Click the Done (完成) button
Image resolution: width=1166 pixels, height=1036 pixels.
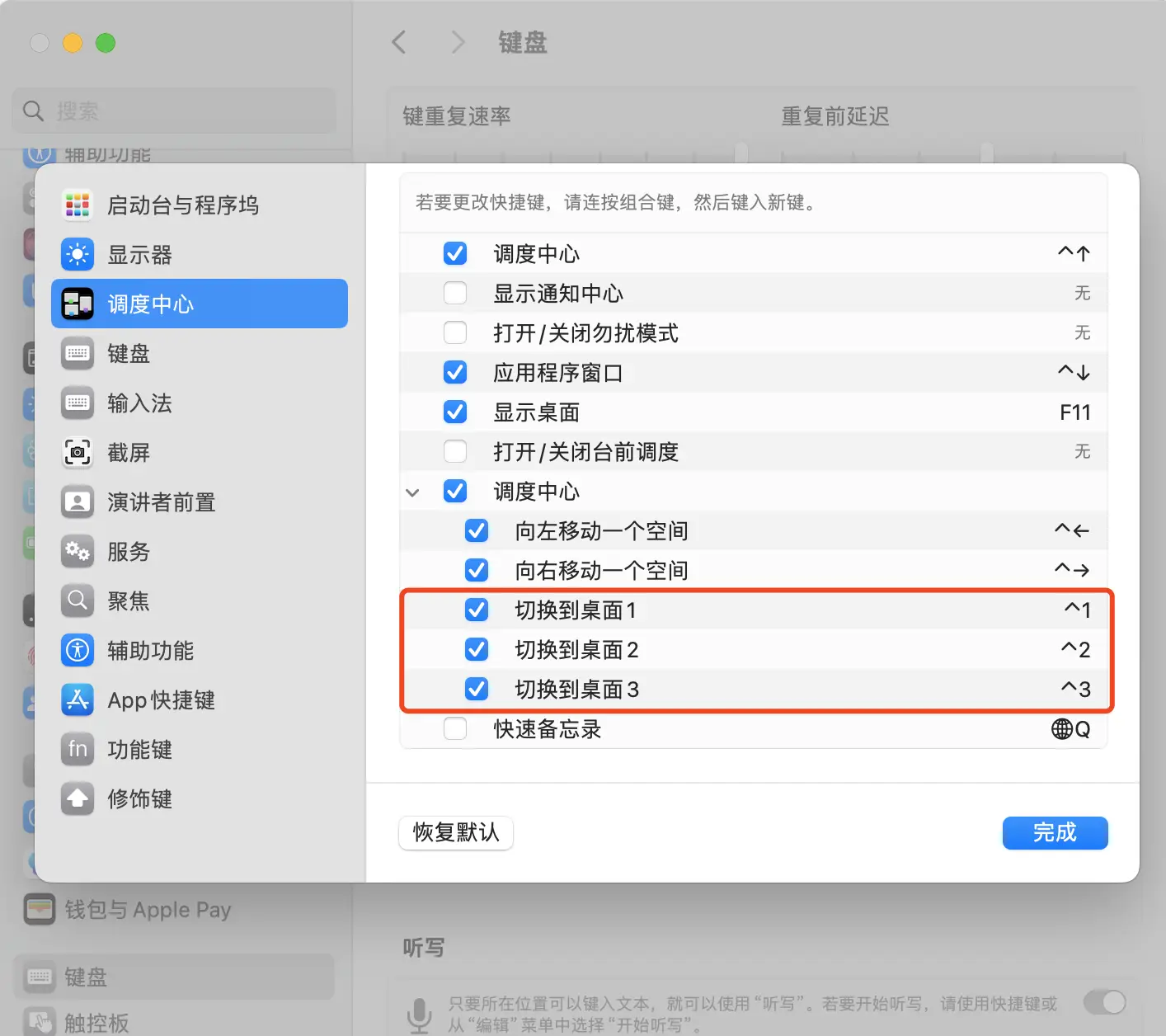1055,832
